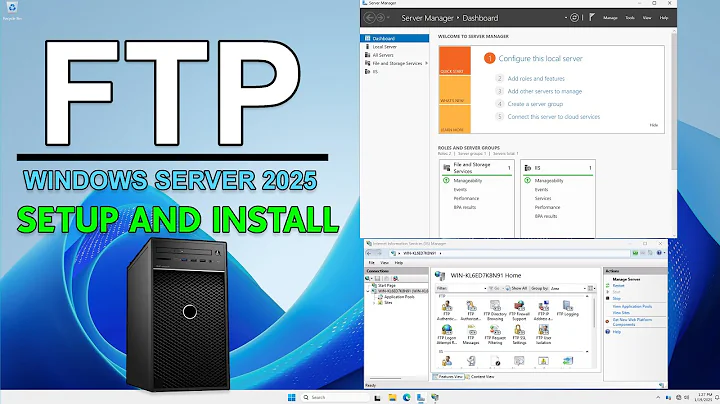Open Recycle Bin on desktop

12,11
